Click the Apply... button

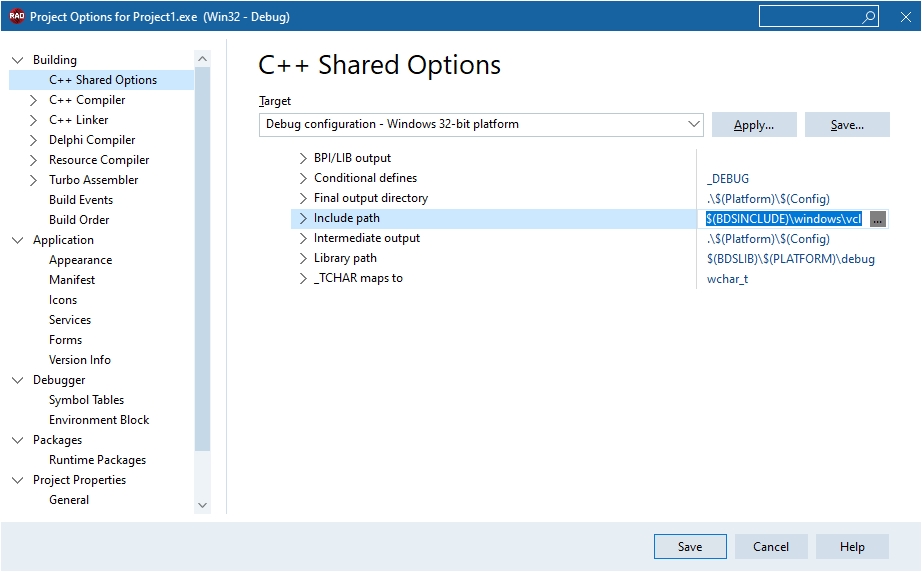tap(754, 125)
